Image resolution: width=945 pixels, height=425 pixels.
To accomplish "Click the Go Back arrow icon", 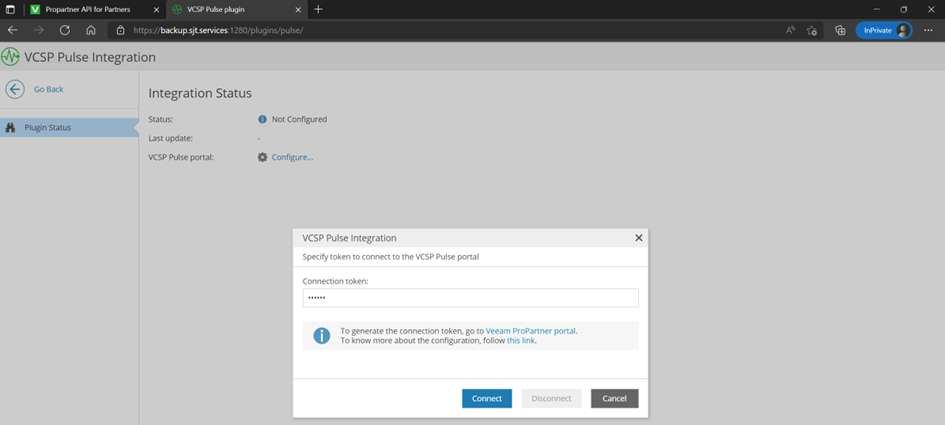I will coord(15,89).
